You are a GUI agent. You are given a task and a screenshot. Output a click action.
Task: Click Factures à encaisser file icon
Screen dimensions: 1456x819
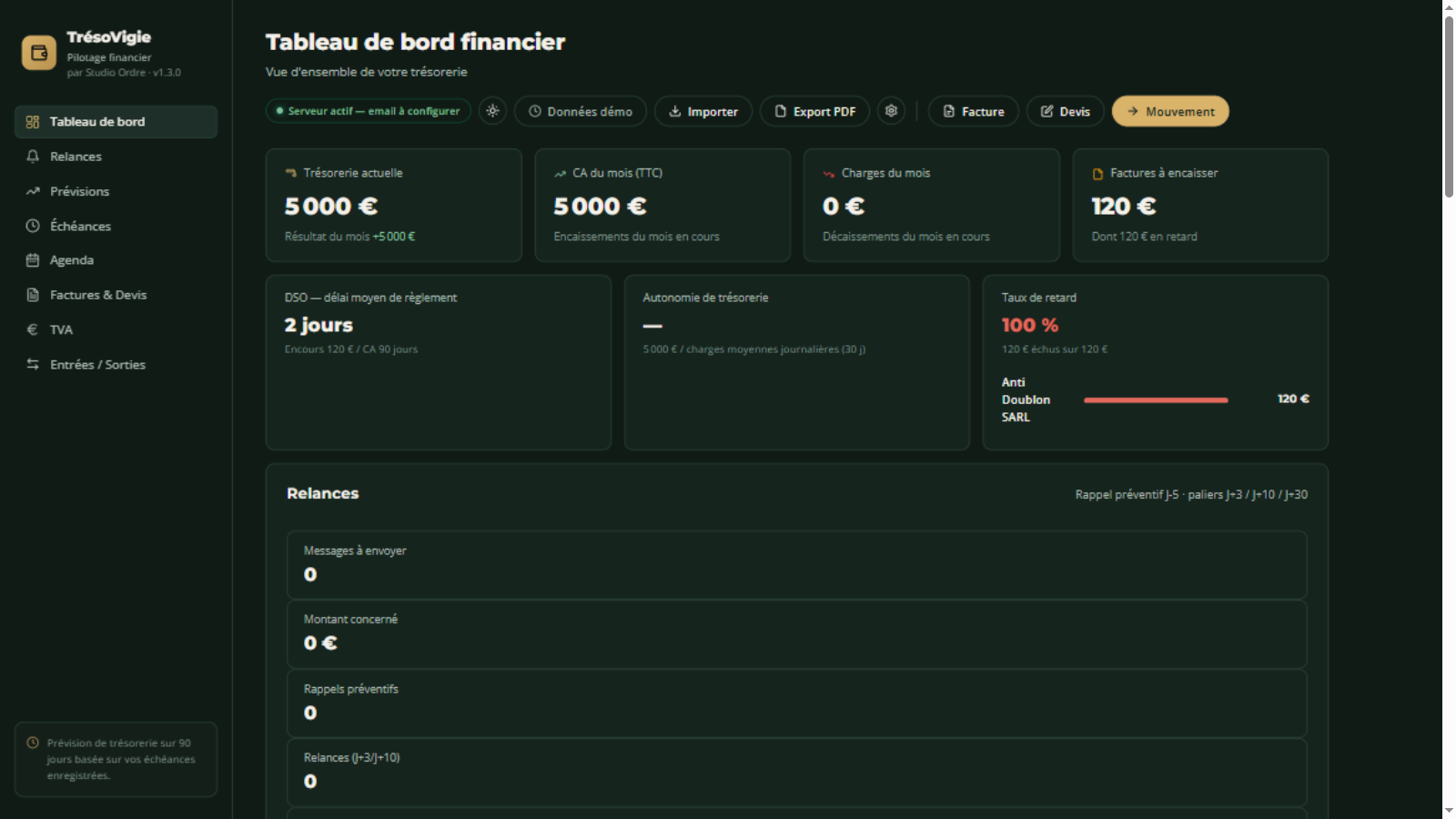1098,173
